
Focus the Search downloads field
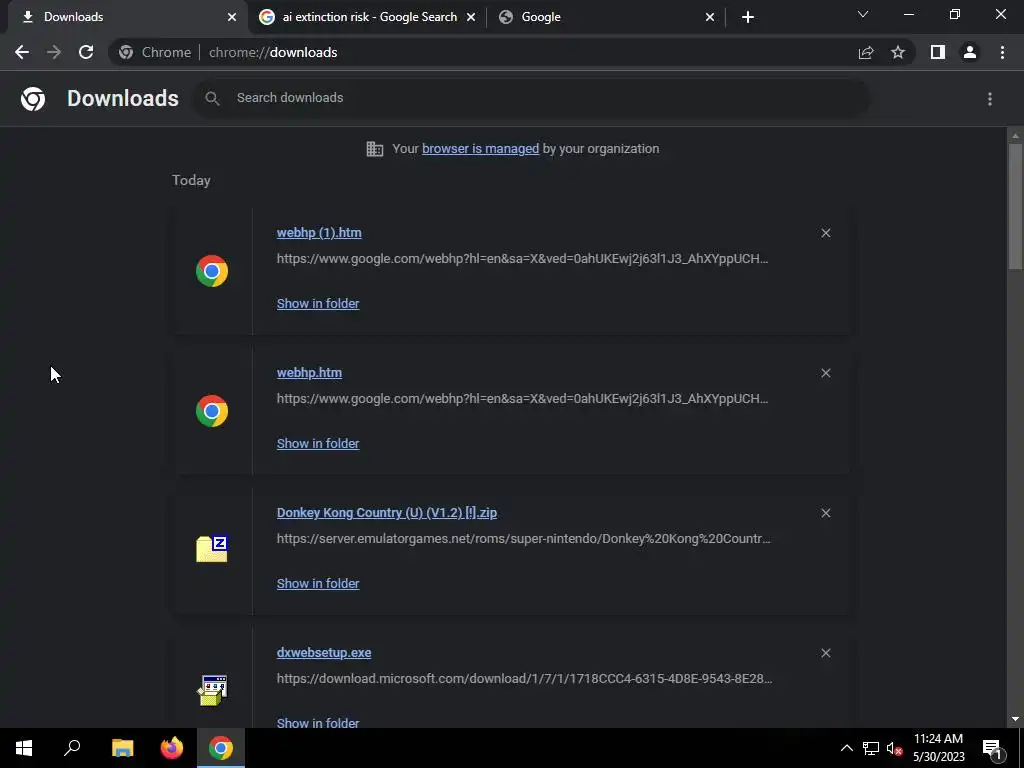532,98
